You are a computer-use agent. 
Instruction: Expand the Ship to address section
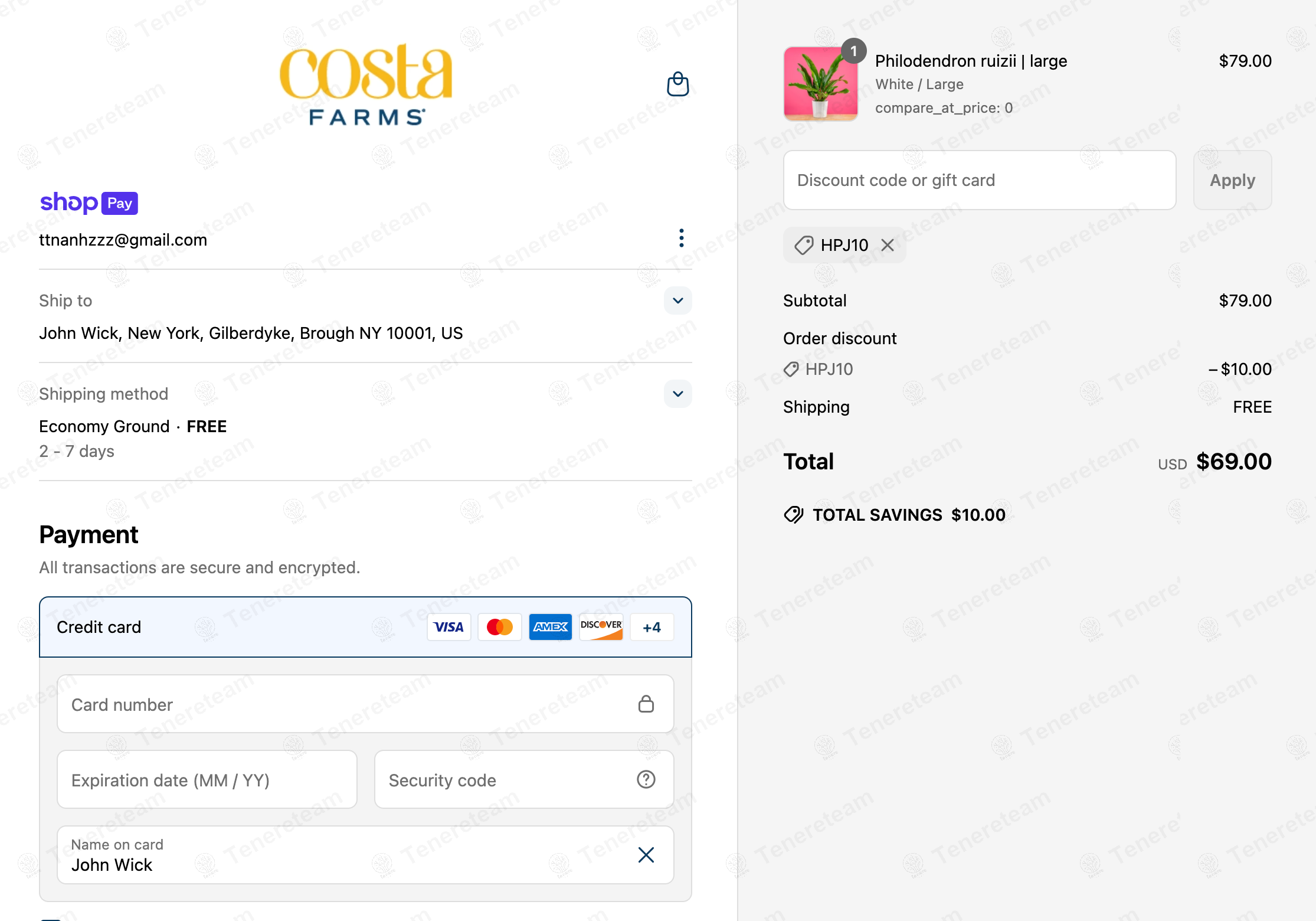tap(677, 301)
